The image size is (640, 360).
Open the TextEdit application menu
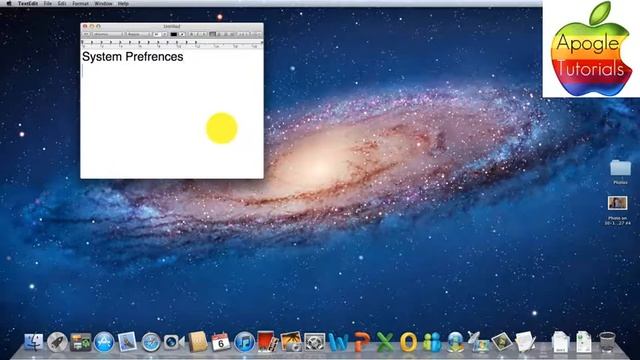coord(28,4)
